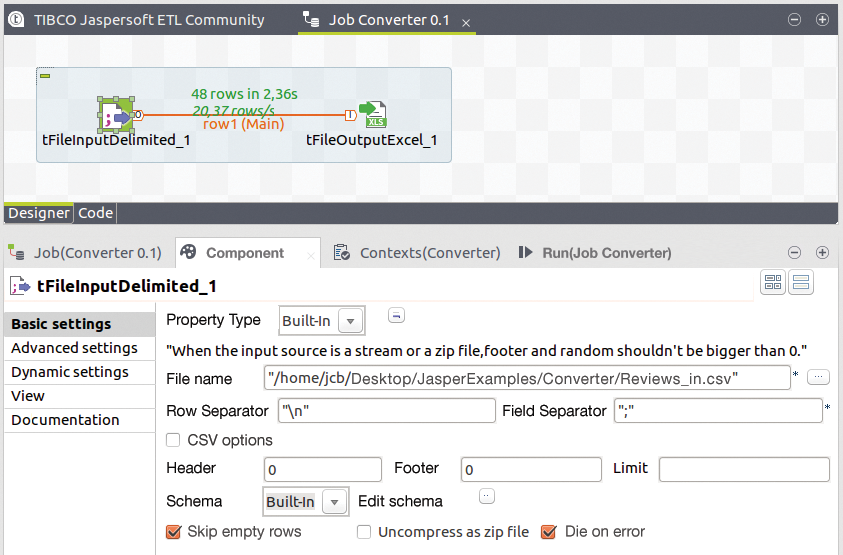This screenshot has height=555, width=843.
Task: Click the Job Converter 0.1 tab icon
Action: [311, 20]
